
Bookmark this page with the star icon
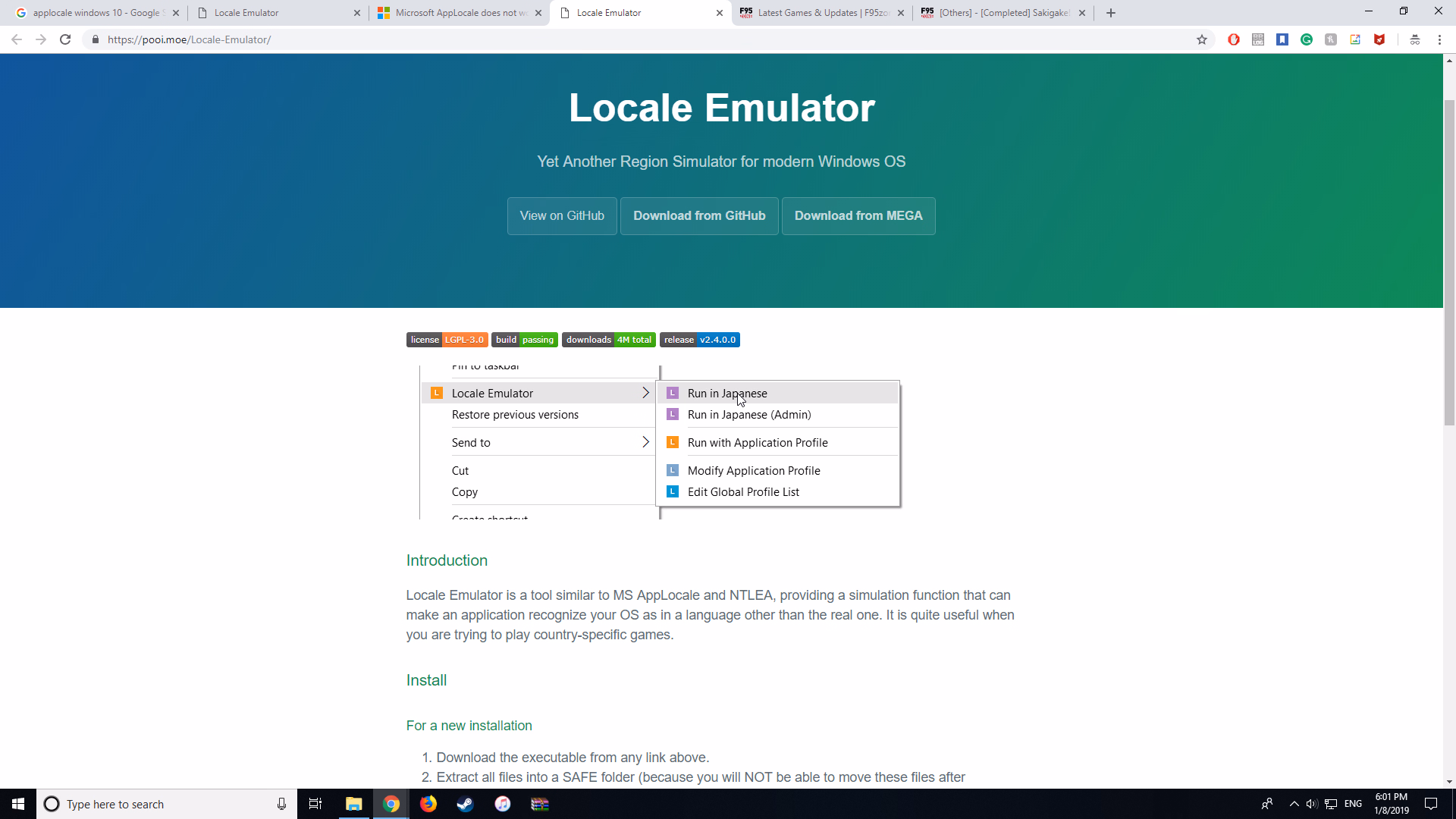pyautogui.click(x=1202, y=39)
